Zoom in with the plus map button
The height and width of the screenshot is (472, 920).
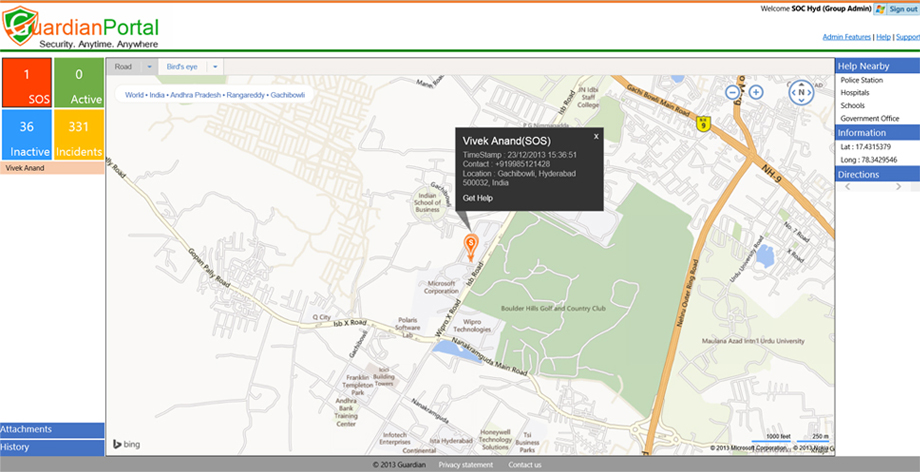tap(756, 92)
